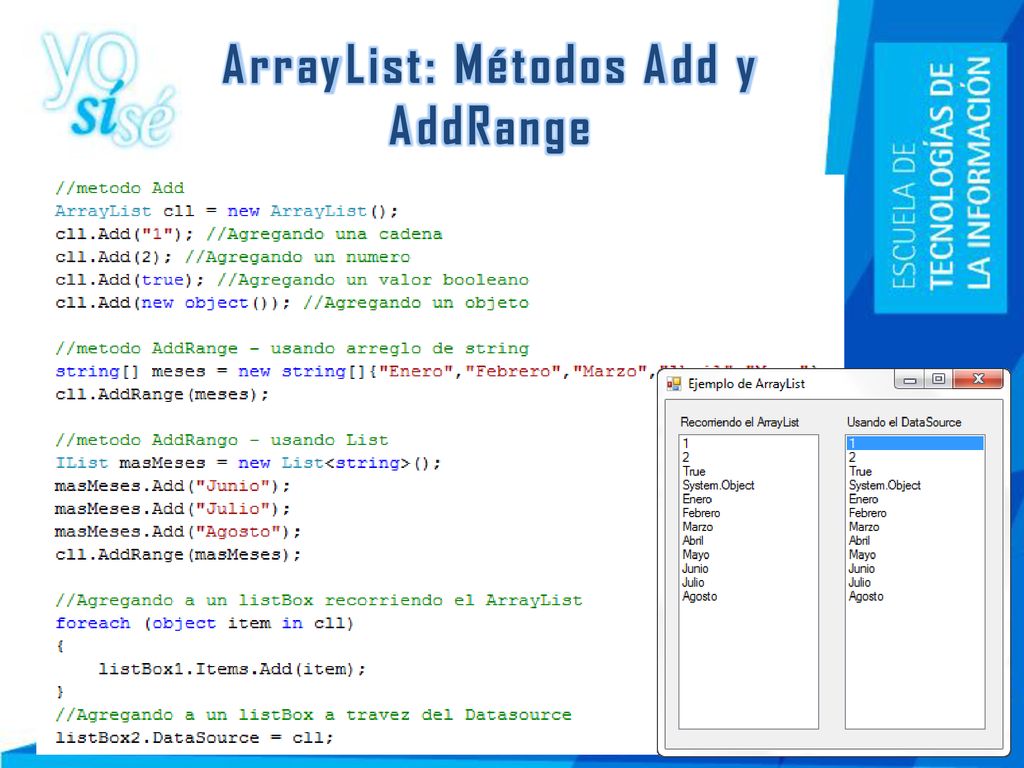Select 'Agosto' in Recorriendo el ArrayList list
1024x768 pixels.
click(x=699, y=596)
